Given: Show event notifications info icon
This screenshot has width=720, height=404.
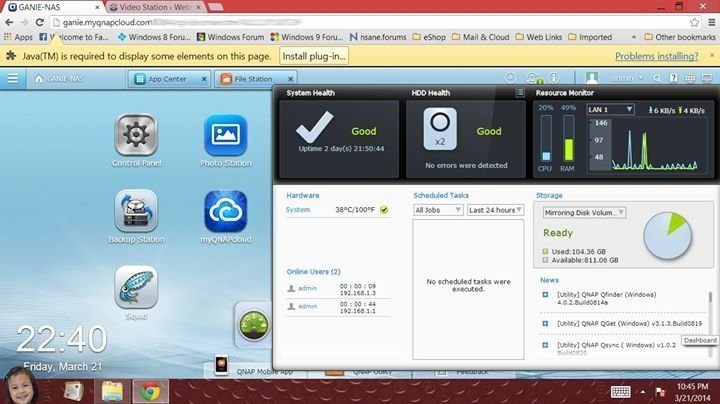Looking at the screenshot, I should [554, 79].
